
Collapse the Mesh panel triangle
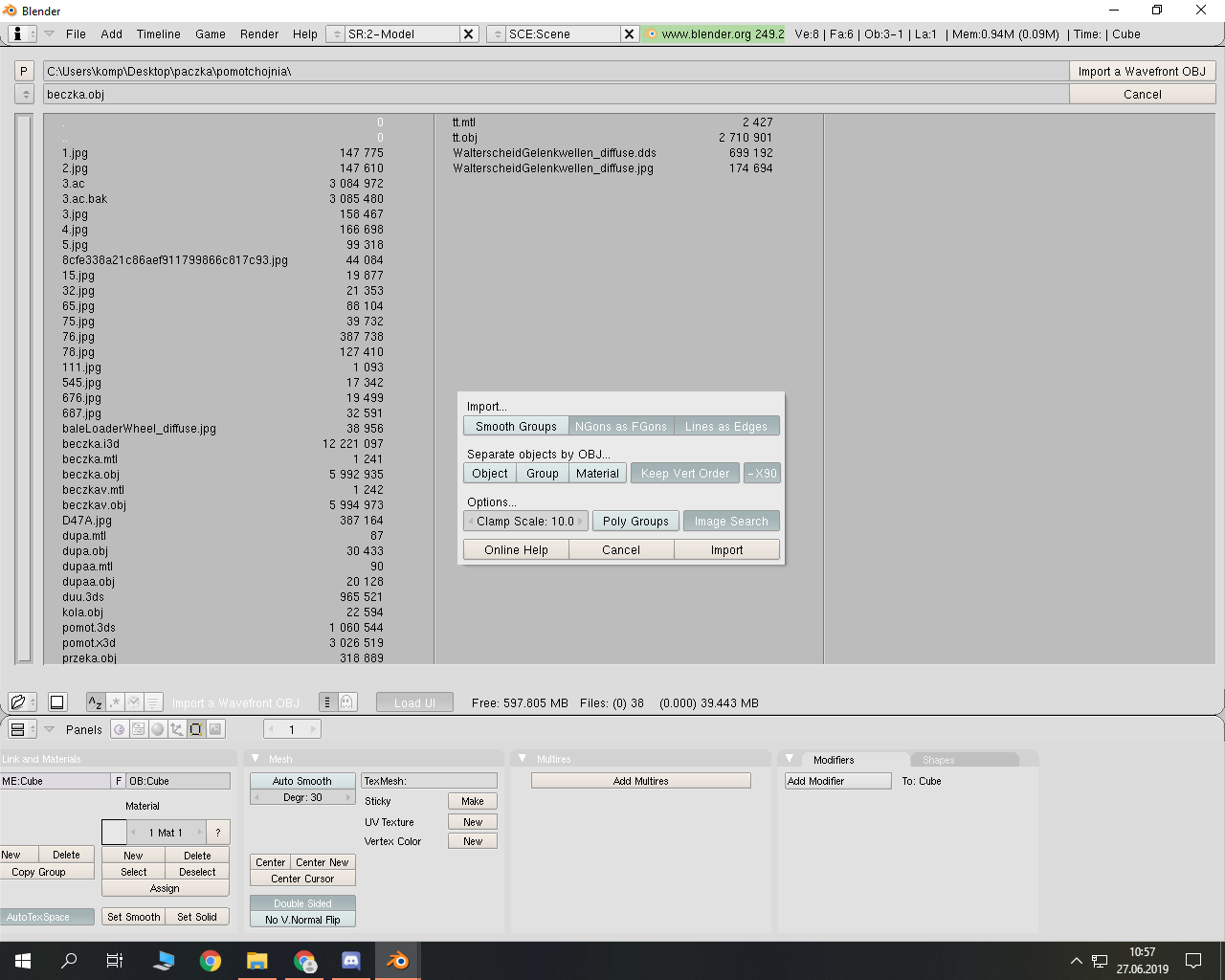point(256,758)
